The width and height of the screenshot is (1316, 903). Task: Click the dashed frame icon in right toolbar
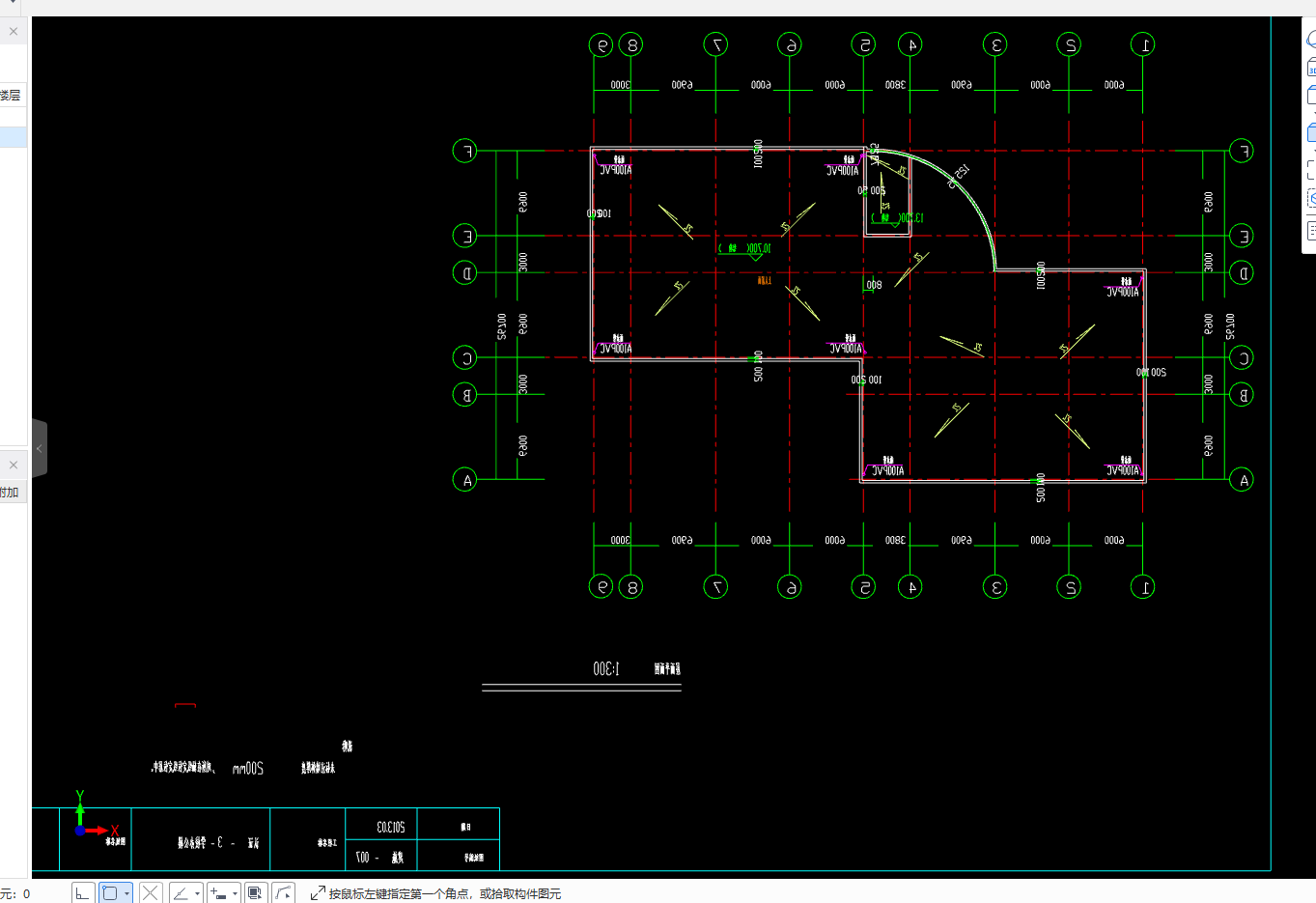pyautogui.click(x=1311, y=170)
